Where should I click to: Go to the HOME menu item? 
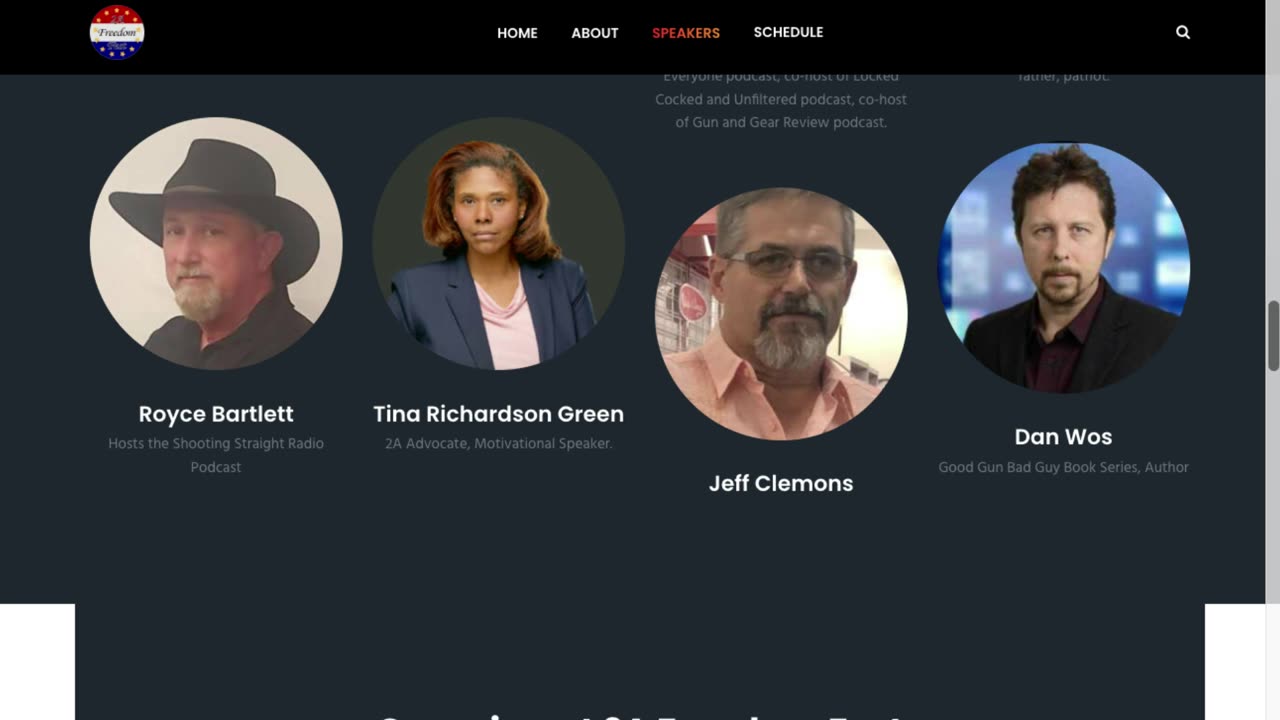pos(517,33)
